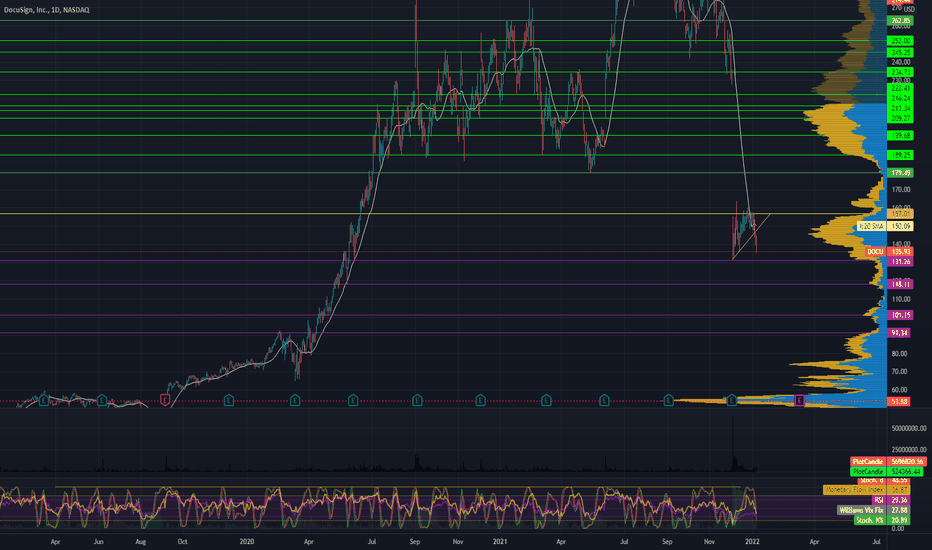Click the 222.41 green price level label
Image resolution: width=932 pixels, height=550 pixels.
900,88
